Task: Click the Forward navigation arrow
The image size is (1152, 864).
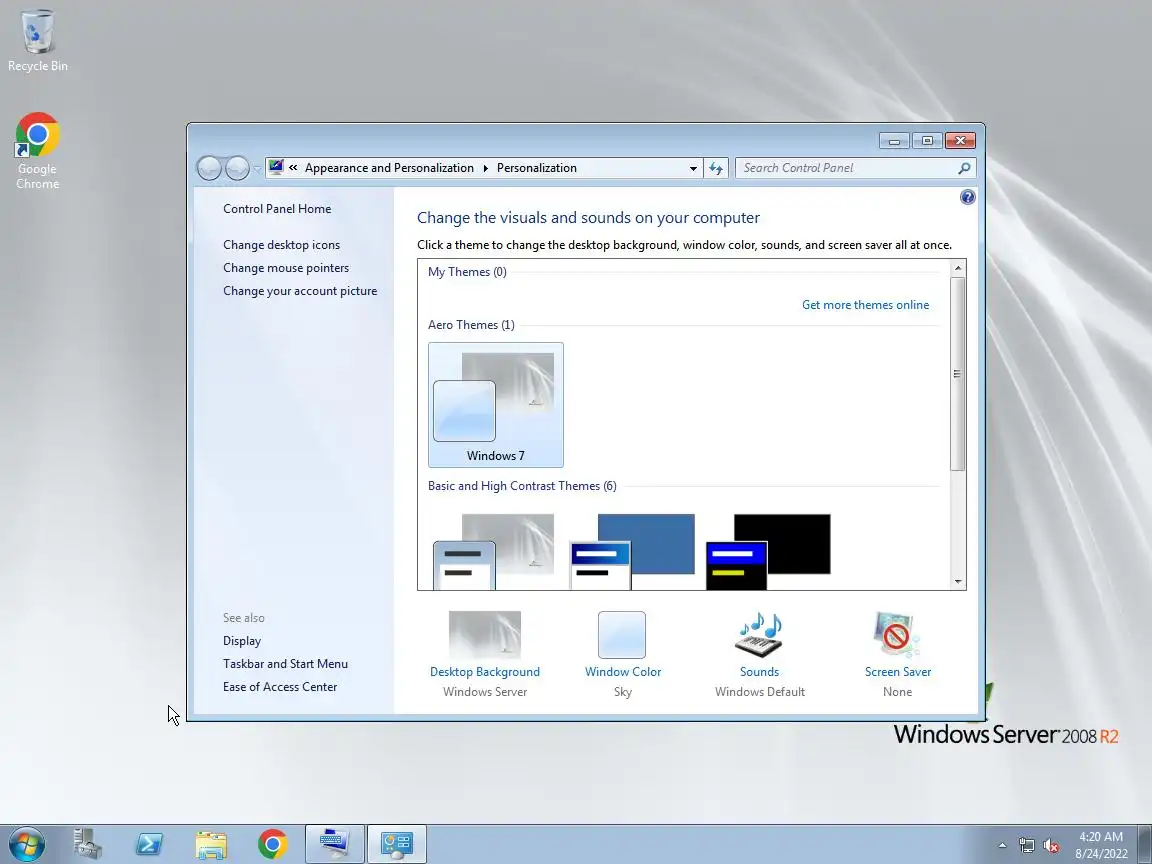Action: click(x=237, y=168)
